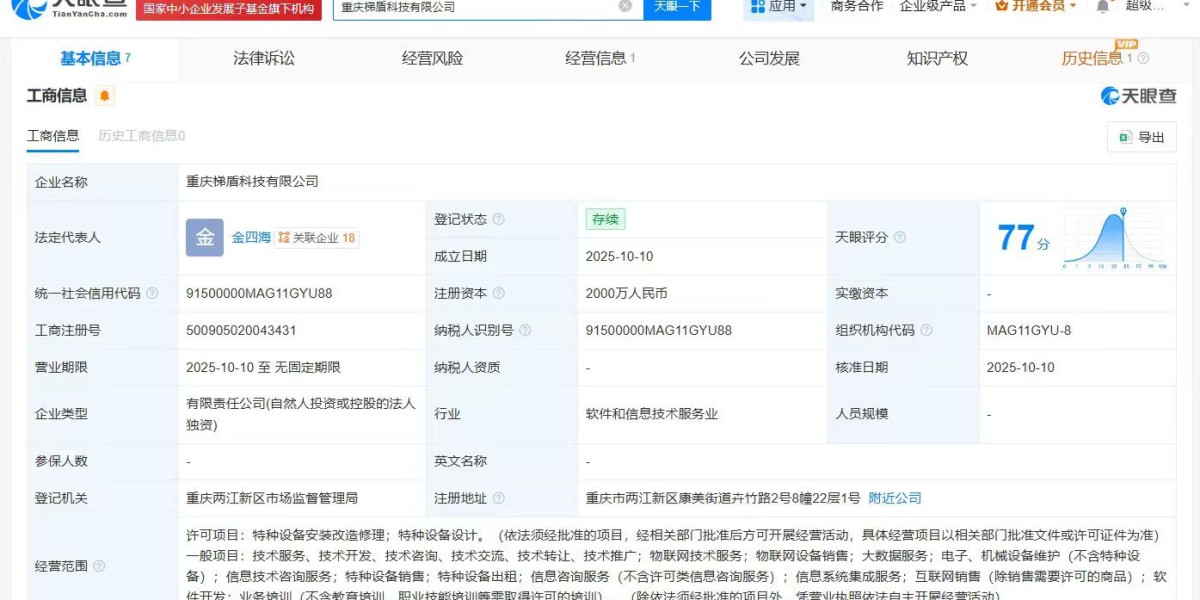Click the help icon next to 组织机构代码
This screenshot has height=600, width=1200.
coord(926,331)
